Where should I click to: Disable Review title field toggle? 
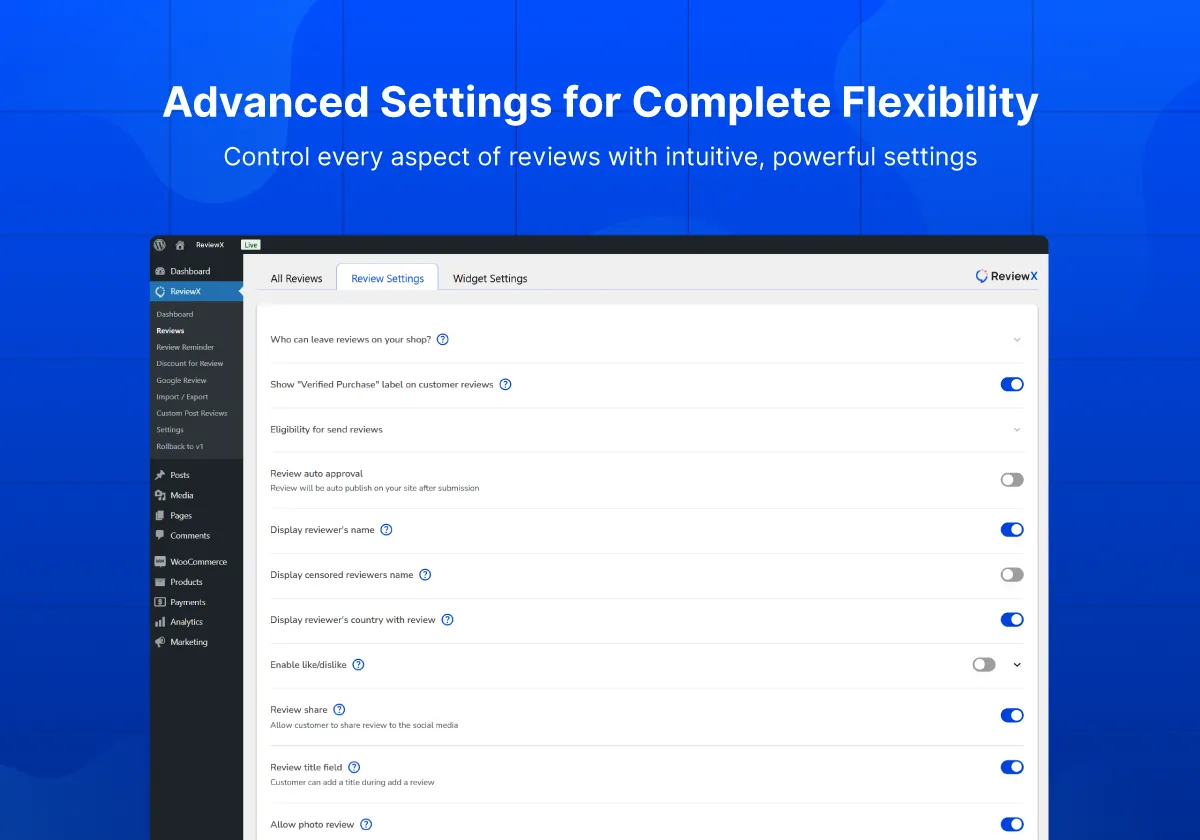pyautogui.click(x=1012, y=767)
